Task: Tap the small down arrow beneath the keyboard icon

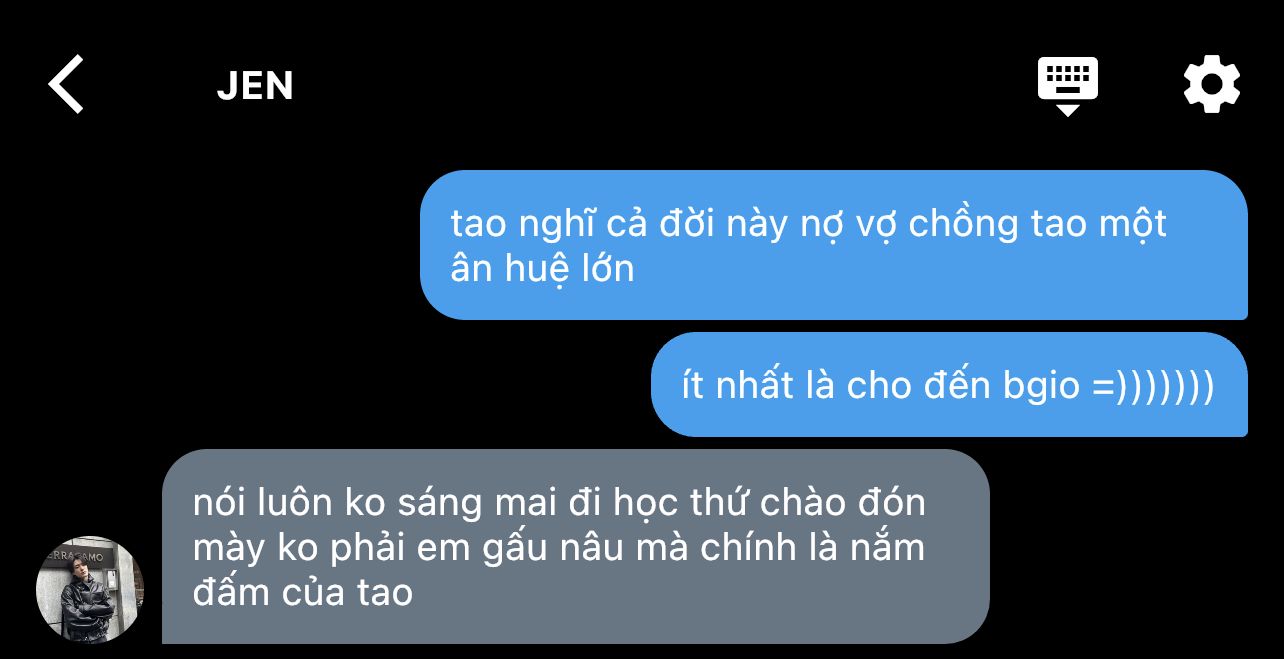Action: pyautogui.click(x=1068, y=109)
